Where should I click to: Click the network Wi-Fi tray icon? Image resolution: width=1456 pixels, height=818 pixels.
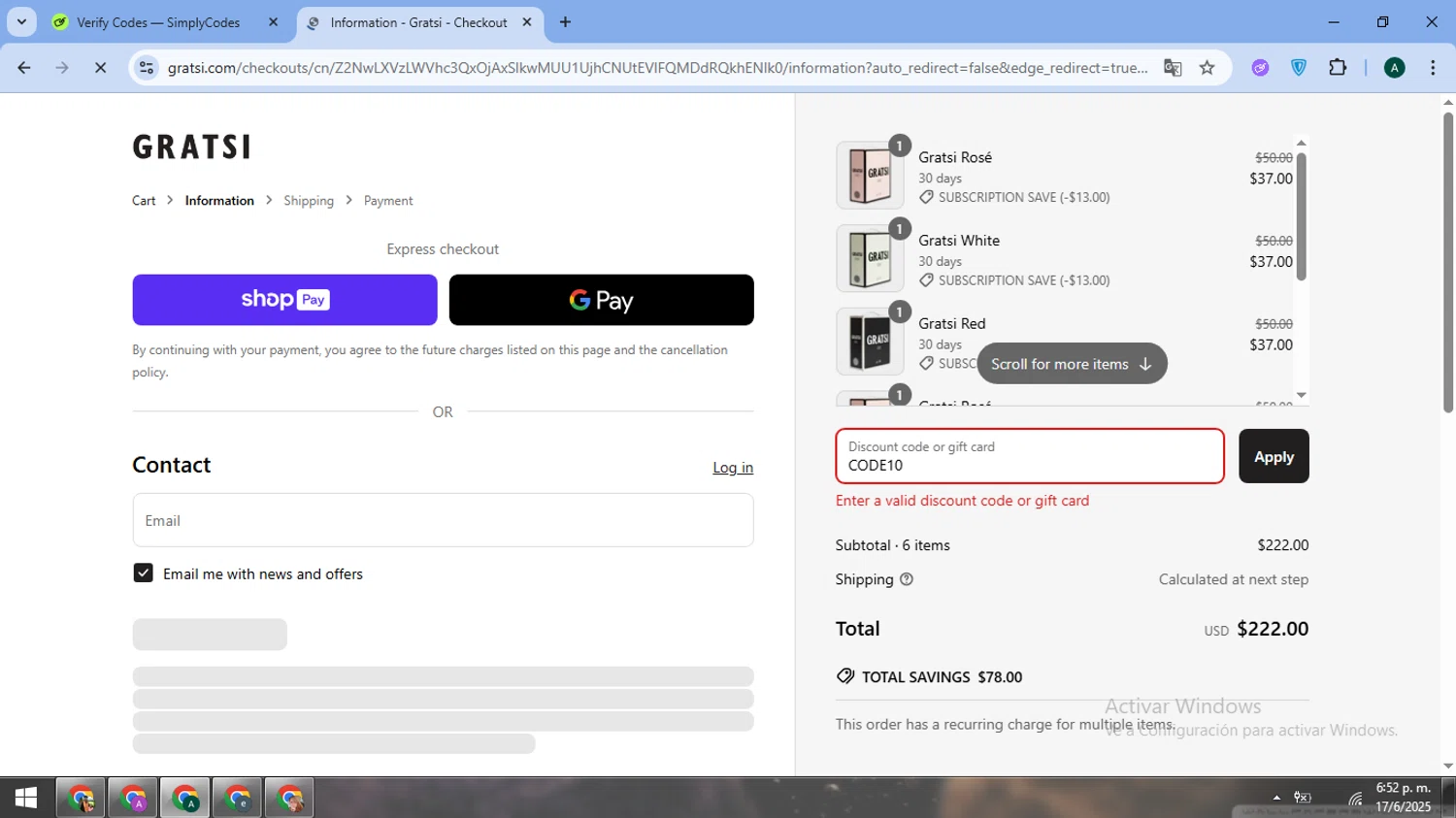pyautogui.click(x=1355, y=799)
